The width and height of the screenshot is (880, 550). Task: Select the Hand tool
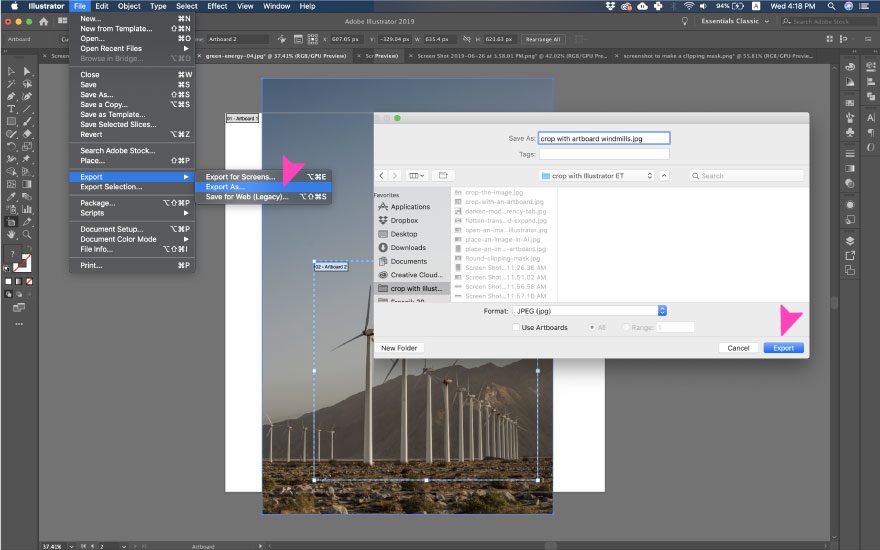[11, 234]
